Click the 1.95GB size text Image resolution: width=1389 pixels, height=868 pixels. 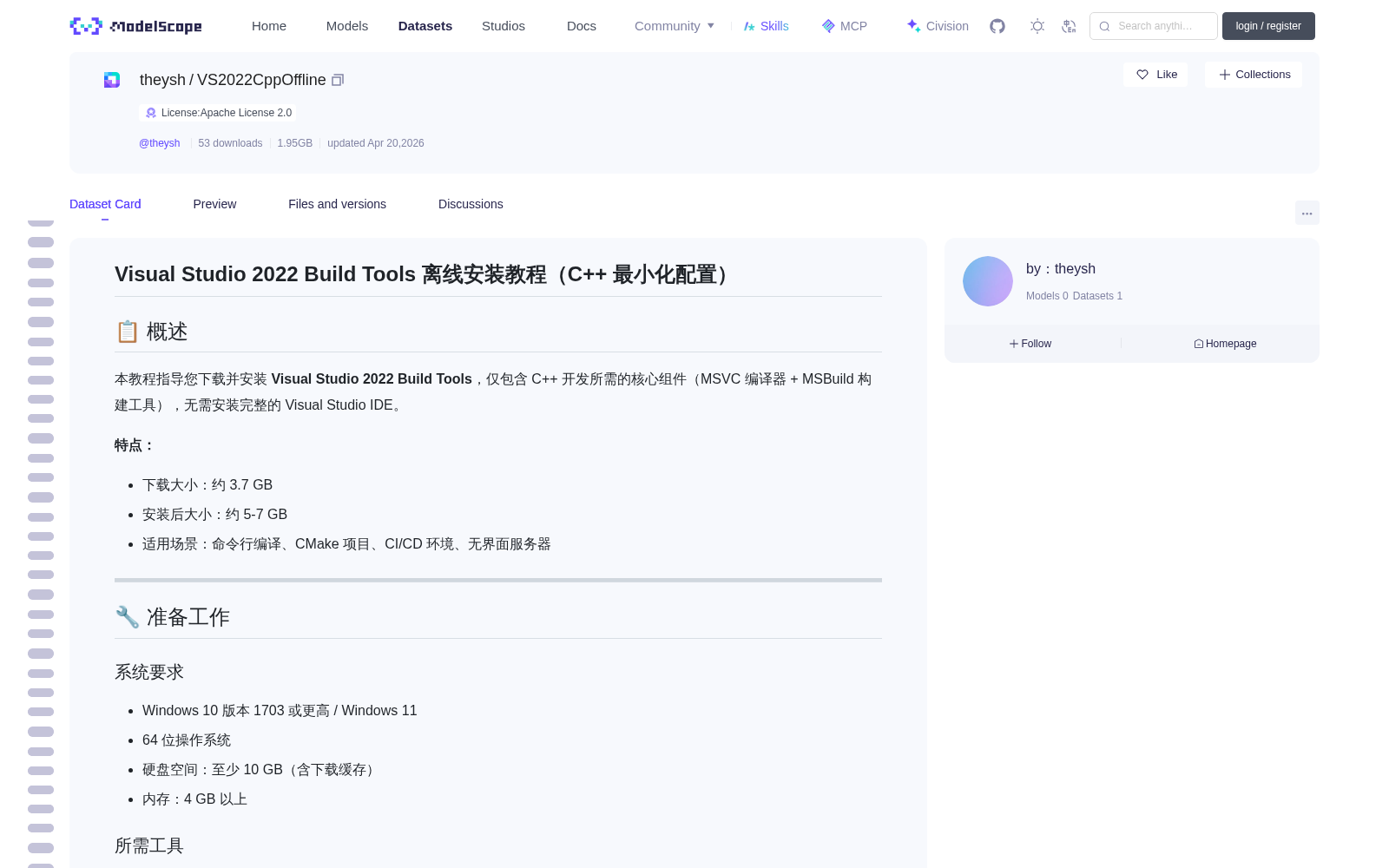coord(295,143)
